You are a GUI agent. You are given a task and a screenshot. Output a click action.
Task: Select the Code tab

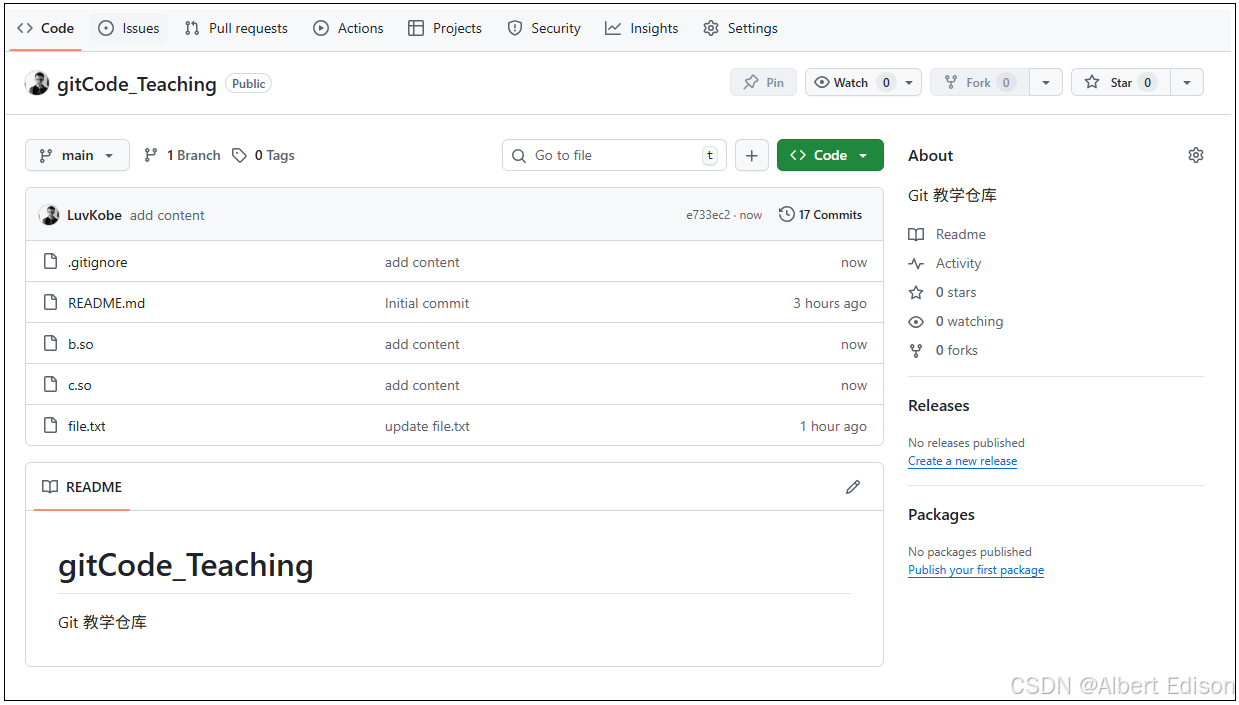pos(46,28)
